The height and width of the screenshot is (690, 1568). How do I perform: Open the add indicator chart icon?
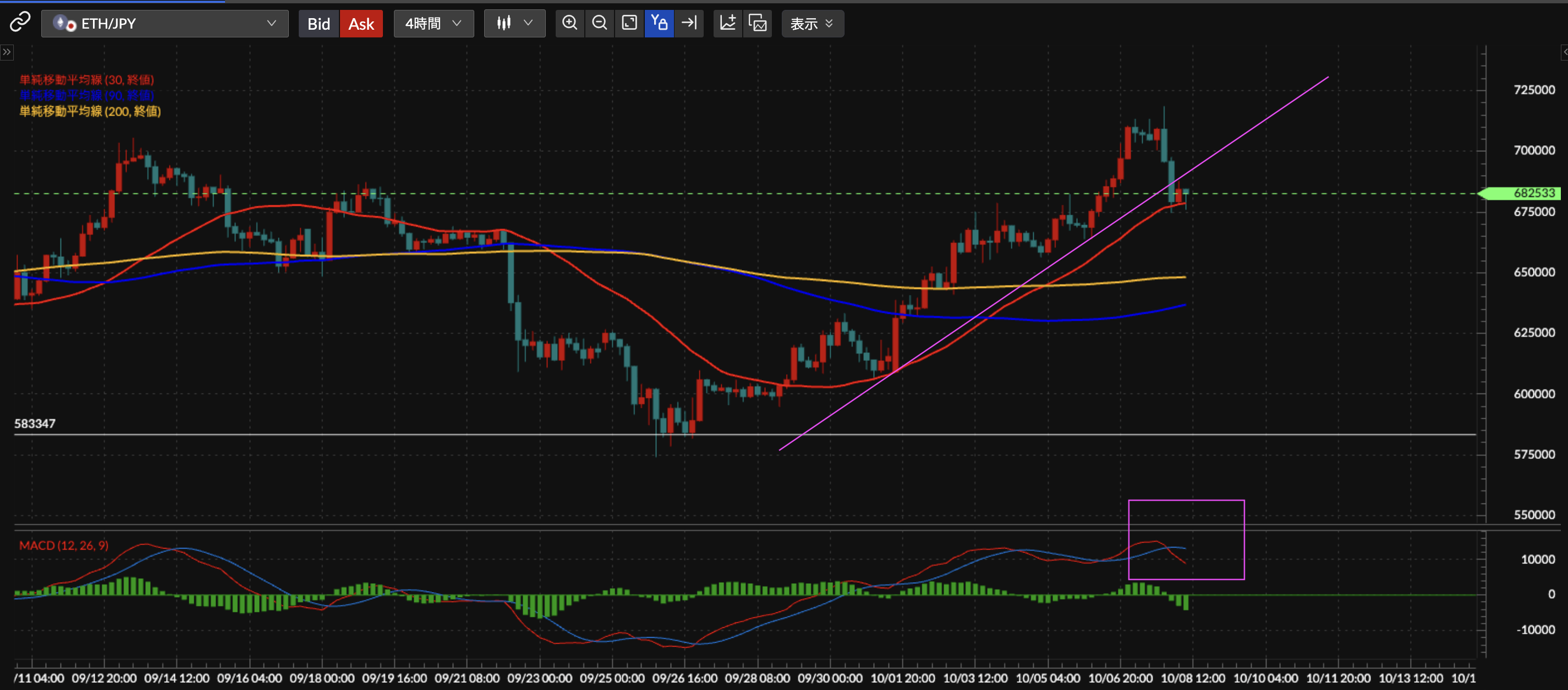(728, 23)
